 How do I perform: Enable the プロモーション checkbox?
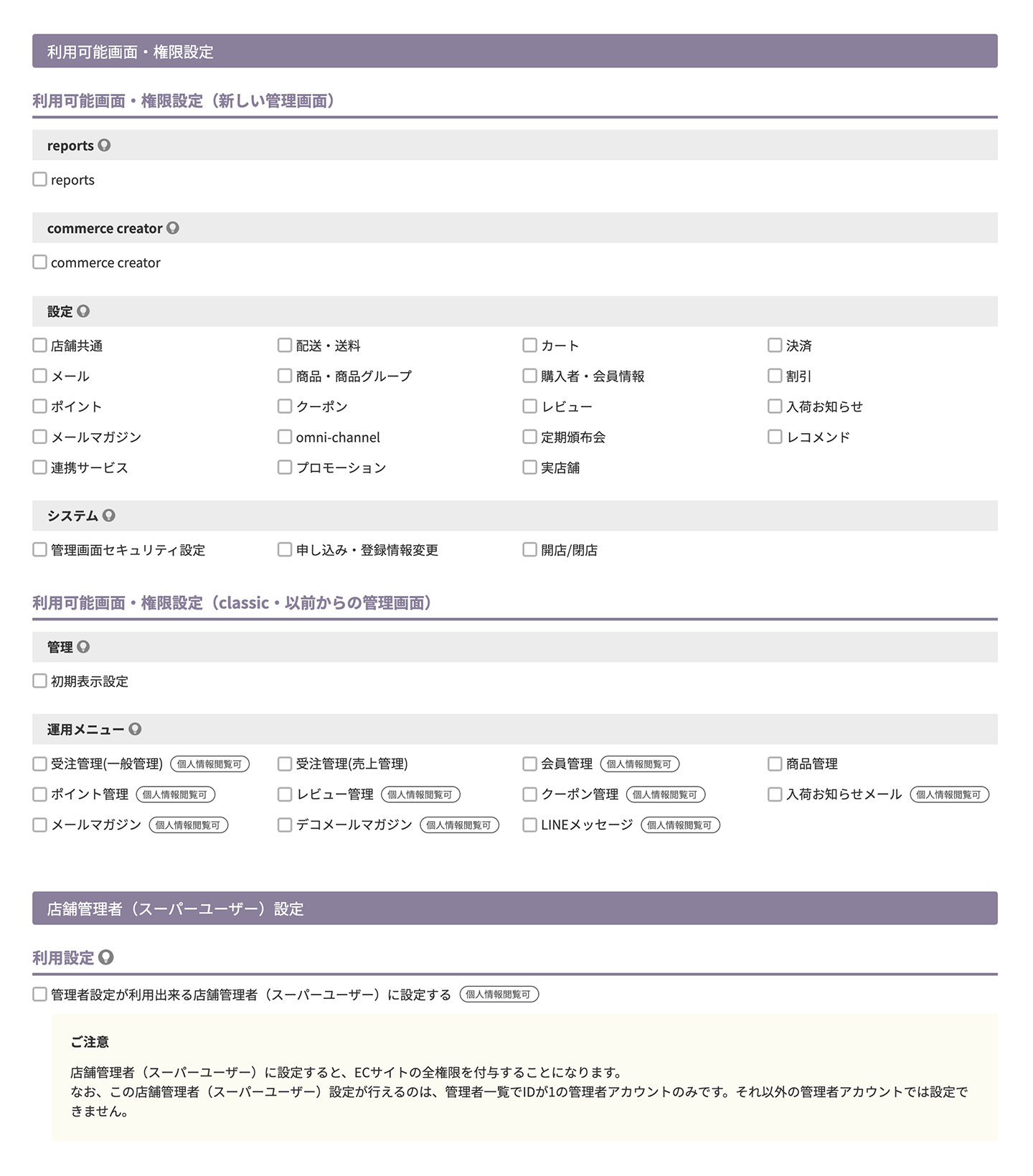tap(285, 468)
